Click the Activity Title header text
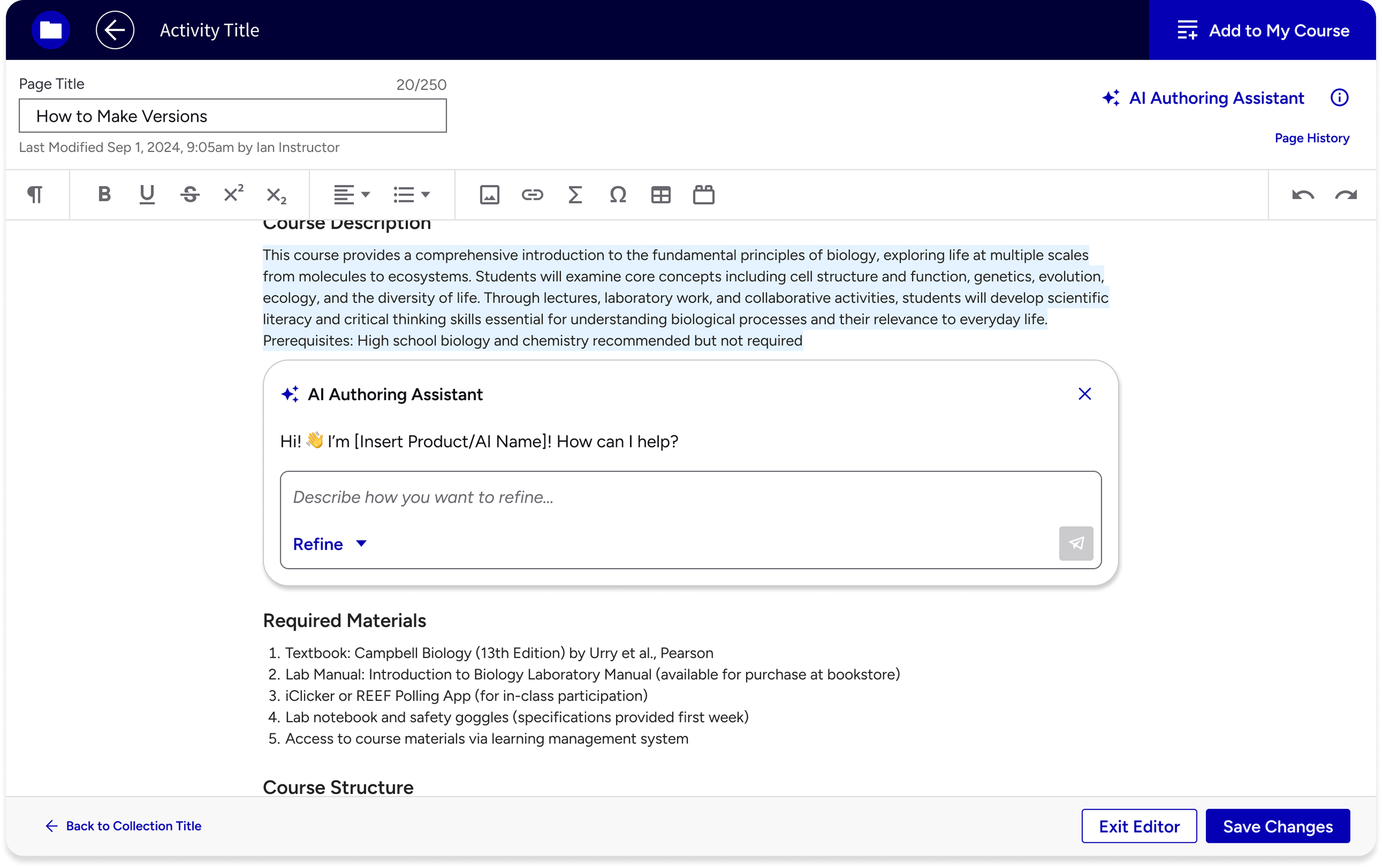 [209, 30]
